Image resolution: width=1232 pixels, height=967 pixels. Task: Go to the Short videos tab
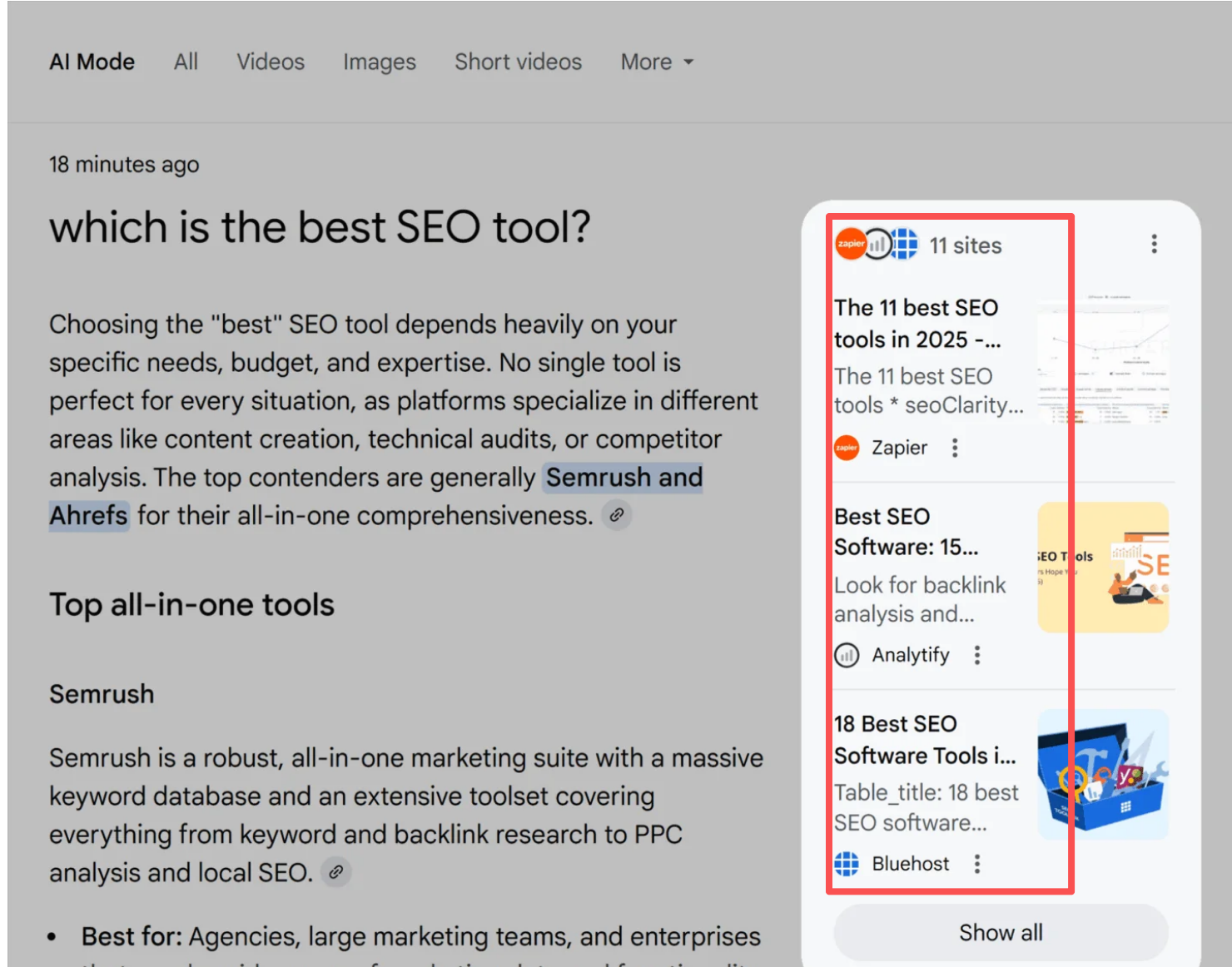coord(518,62)
